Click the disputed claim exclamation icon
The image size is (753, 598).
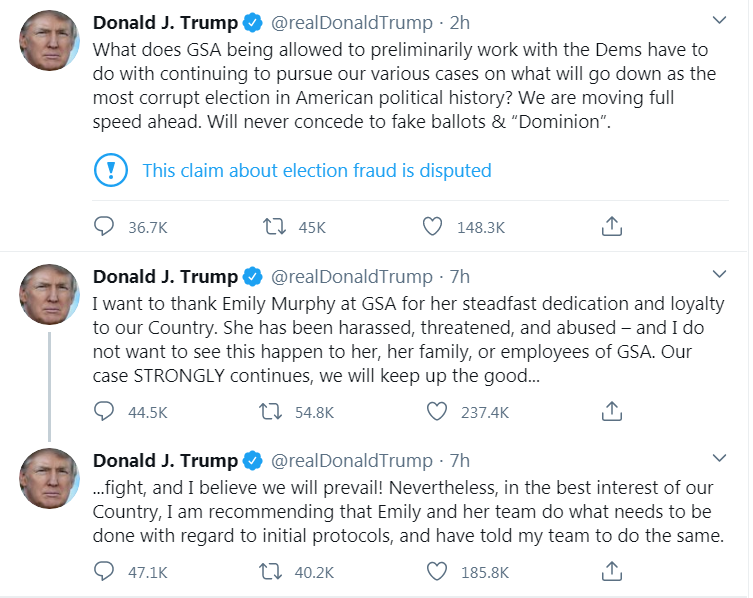click(109, 170)
